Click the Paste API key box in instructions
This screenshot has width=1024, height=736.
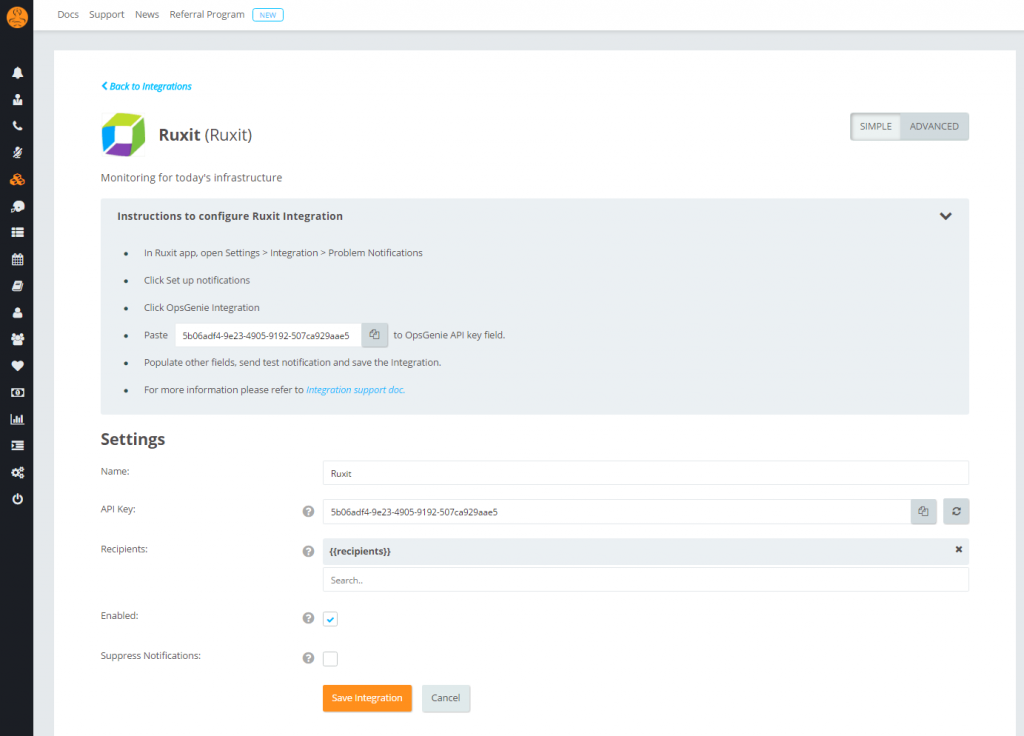pyautogui.click(x=268, y=335)
